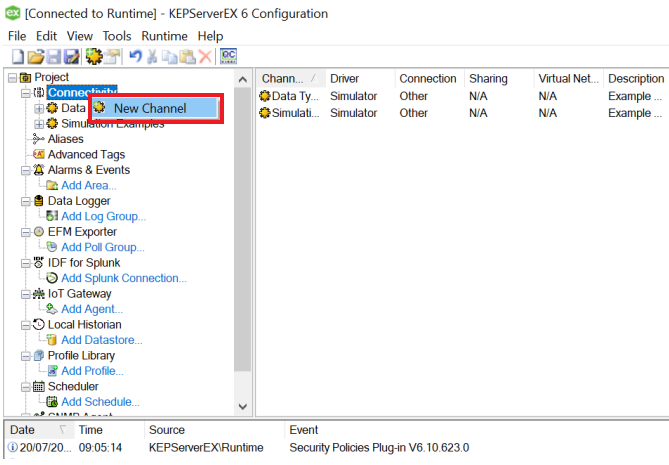Open the Tools menu
The width and height of the screenshot is (669, 465).
[x=117, y=35]
